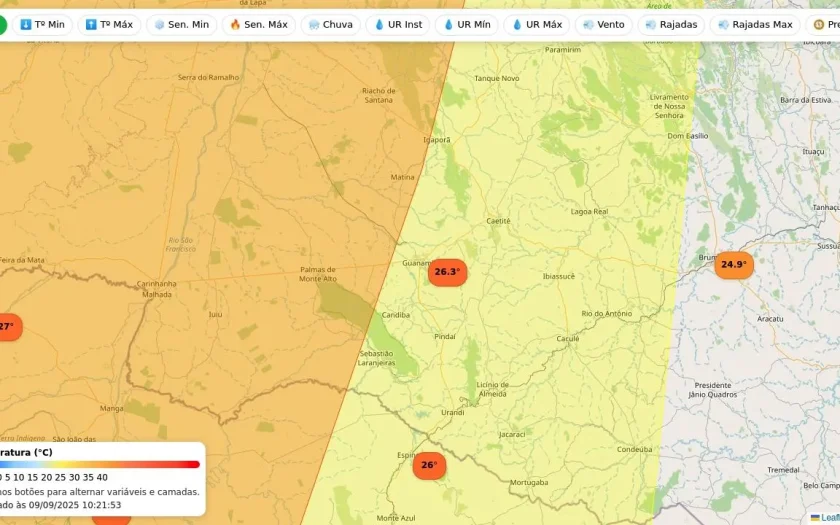Show UR Mín humidity layer

pyautogui.click(x=467, y=25)
